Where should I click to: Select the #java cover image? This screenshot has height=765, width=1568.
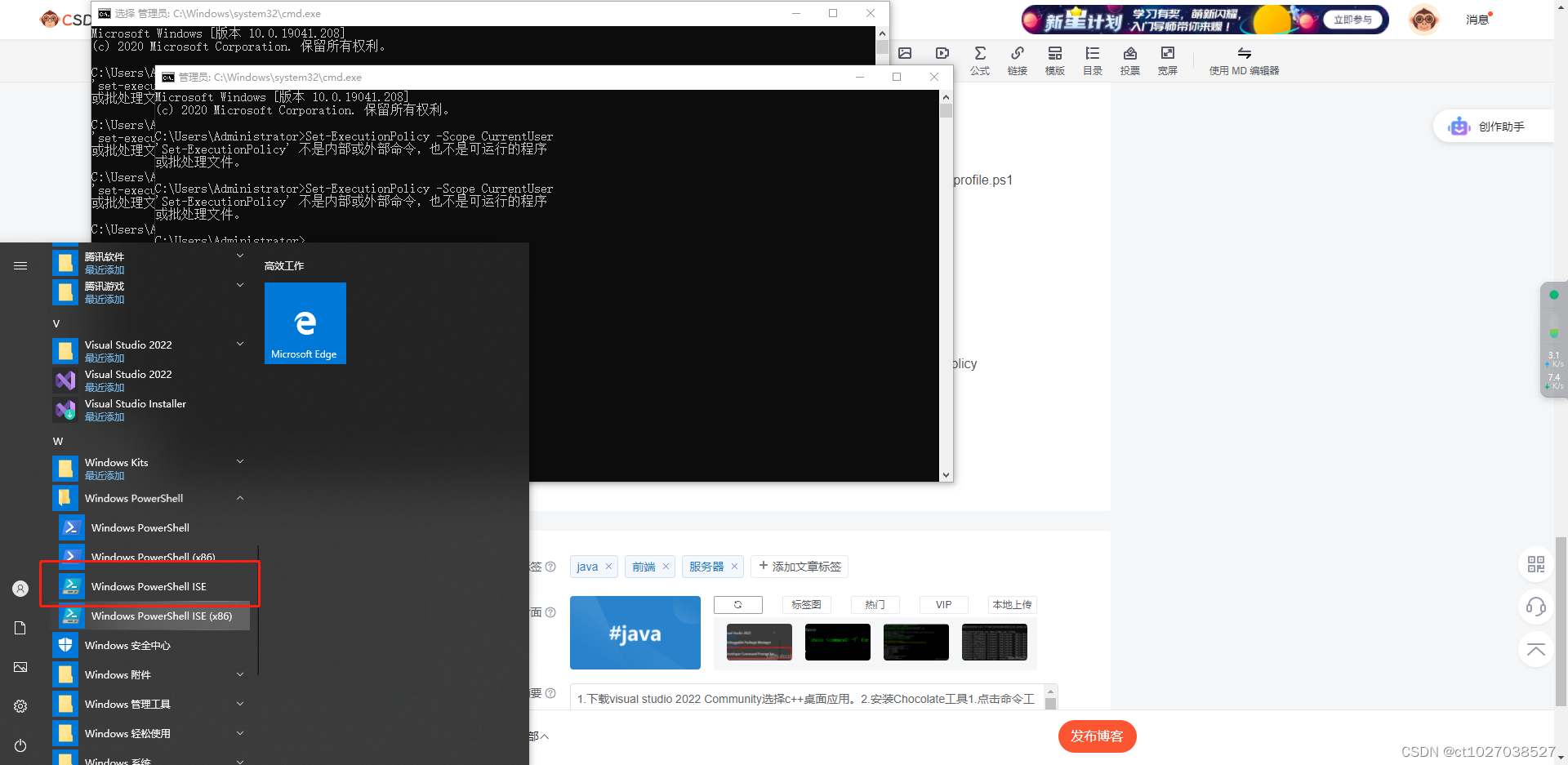coord(635,633)
